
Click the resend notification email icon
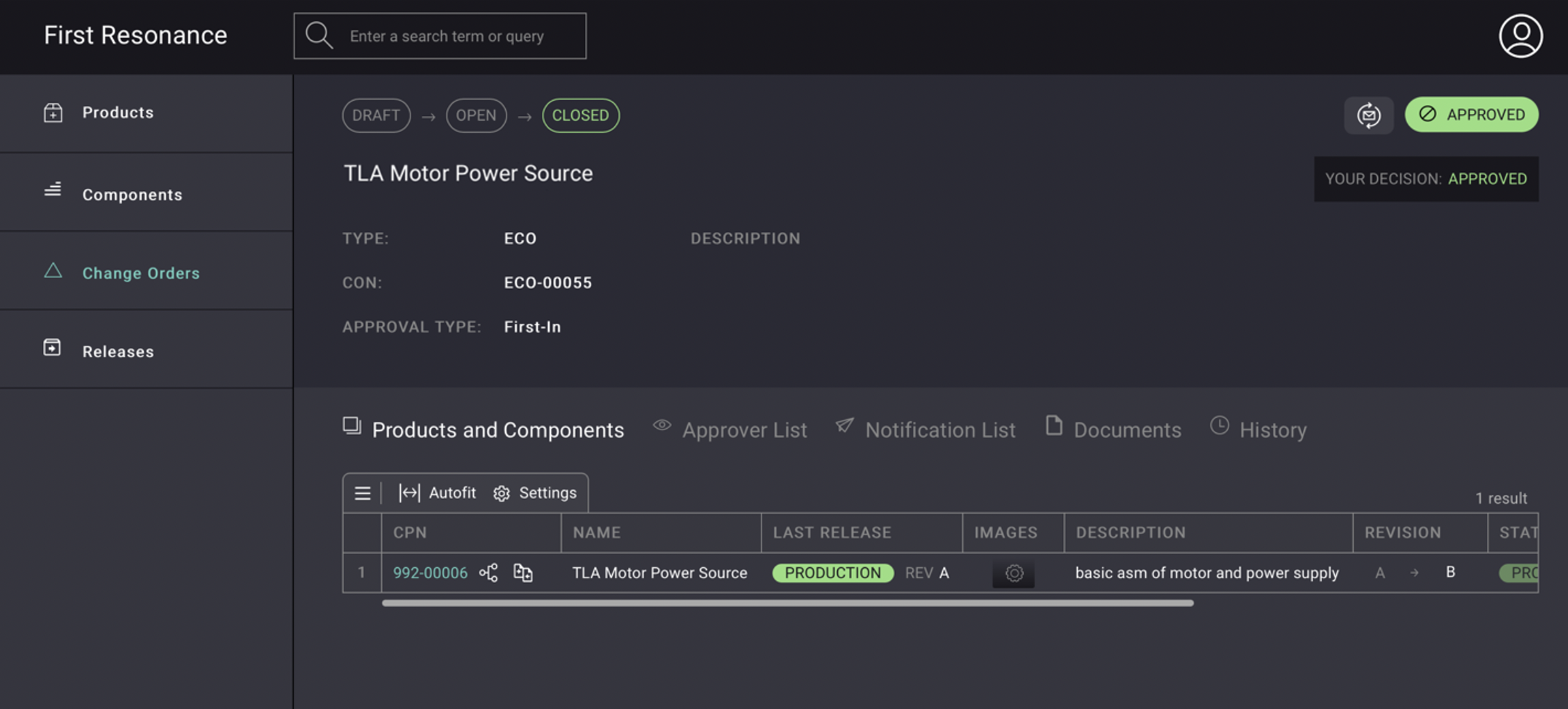click(x=1368, y=115)
